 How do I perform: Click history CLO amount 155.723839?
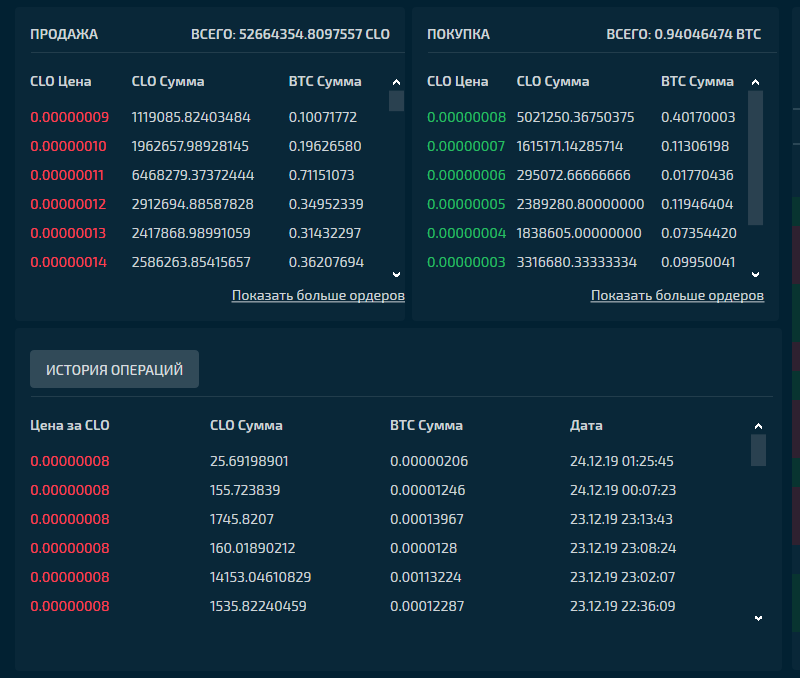(x=245, y=490)
